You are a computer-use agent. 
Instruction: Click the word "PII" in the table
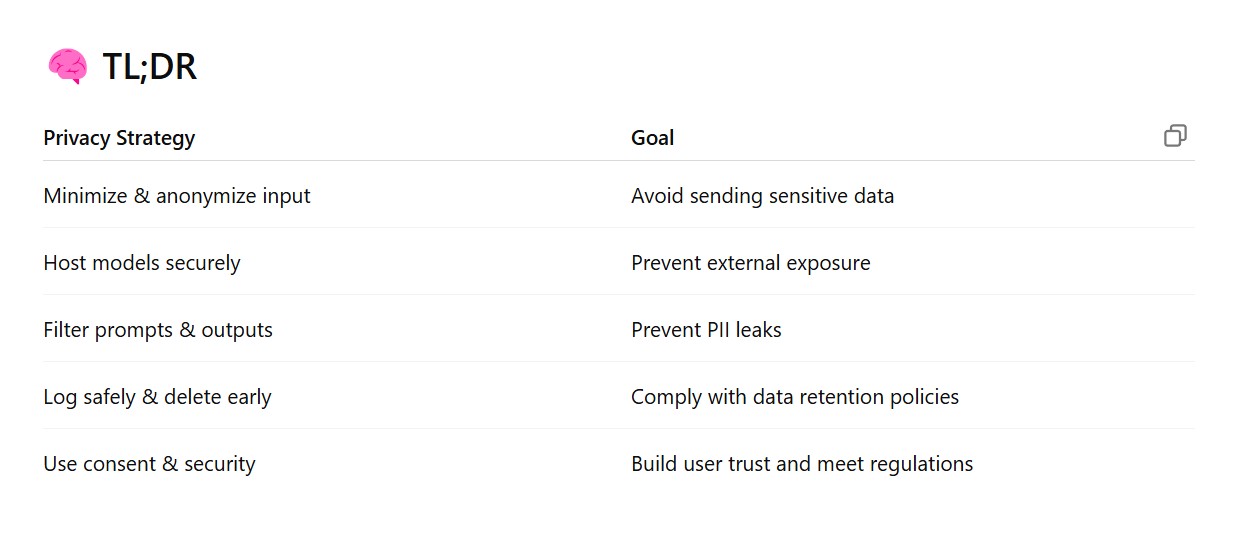(716, 330)
